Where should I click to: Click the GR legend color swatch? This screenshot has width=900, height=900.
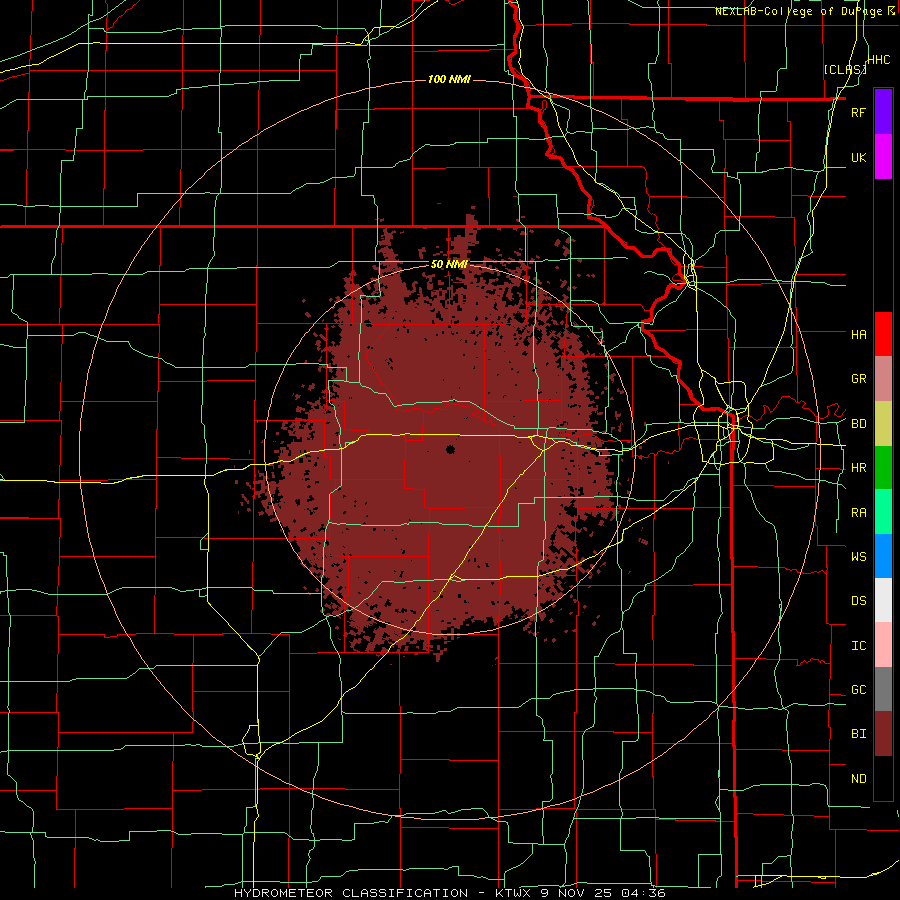883,379
